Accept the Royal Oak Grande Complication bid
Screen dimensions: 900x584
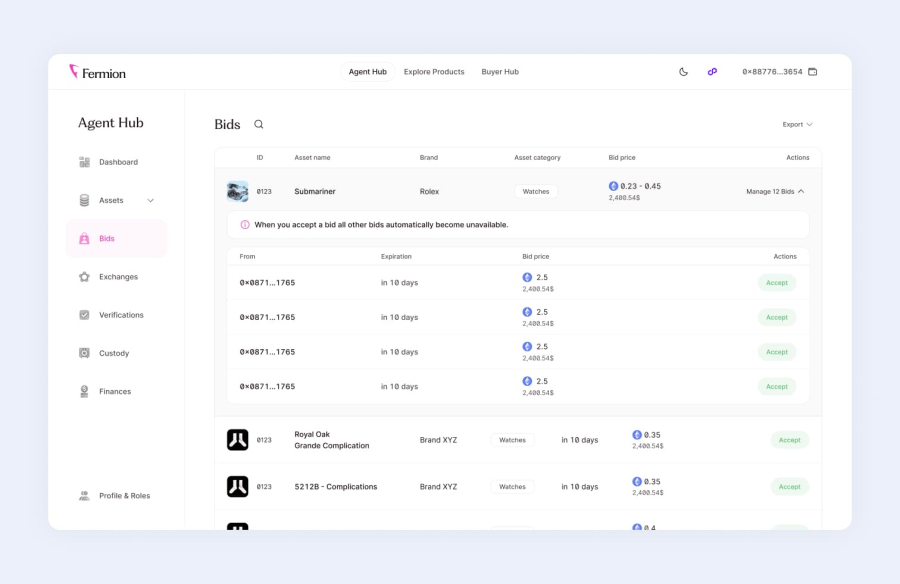click(x=789, y=440)
